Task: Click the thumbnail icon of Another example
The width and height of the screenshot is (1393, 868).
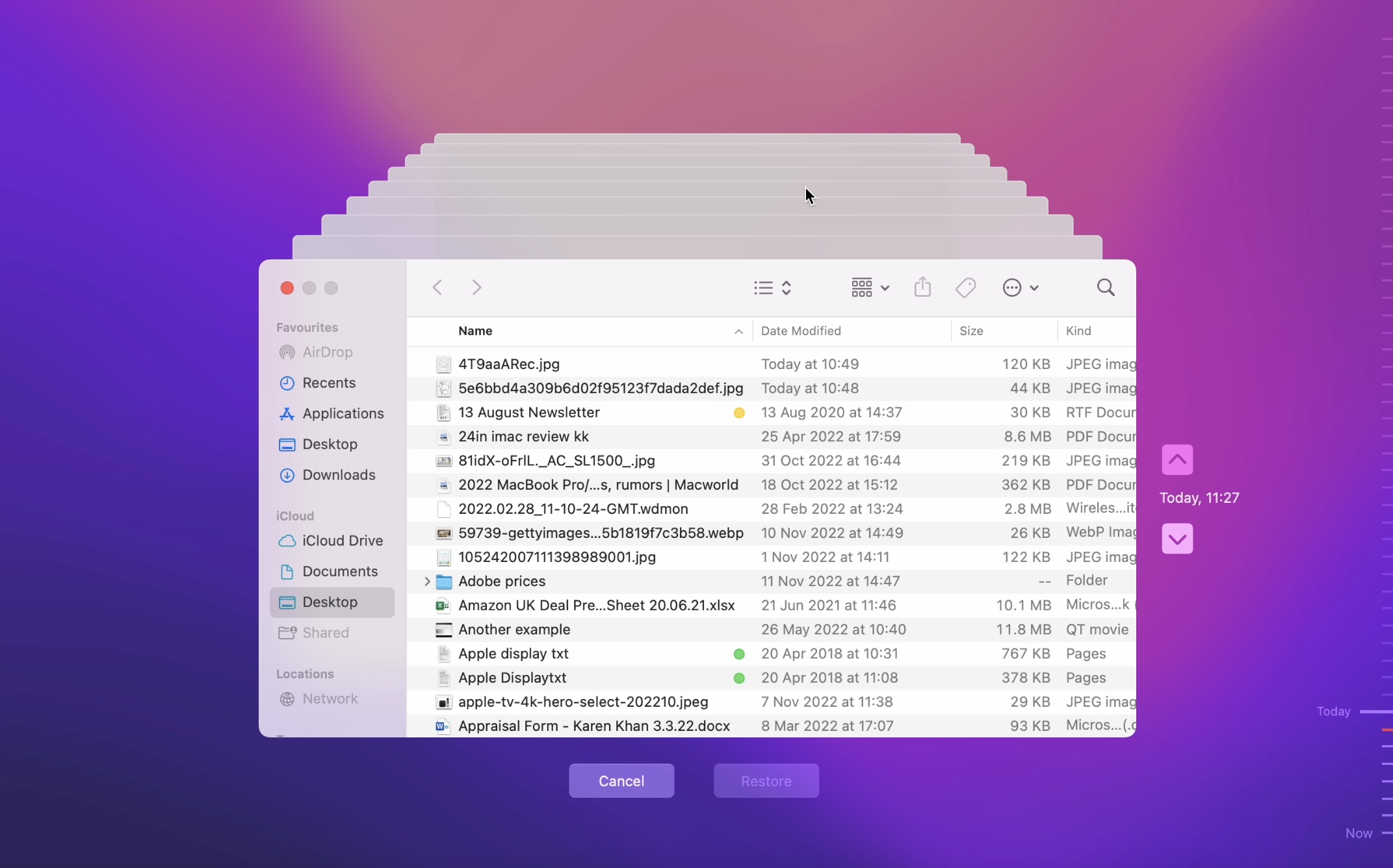Action: pos(443,630)
